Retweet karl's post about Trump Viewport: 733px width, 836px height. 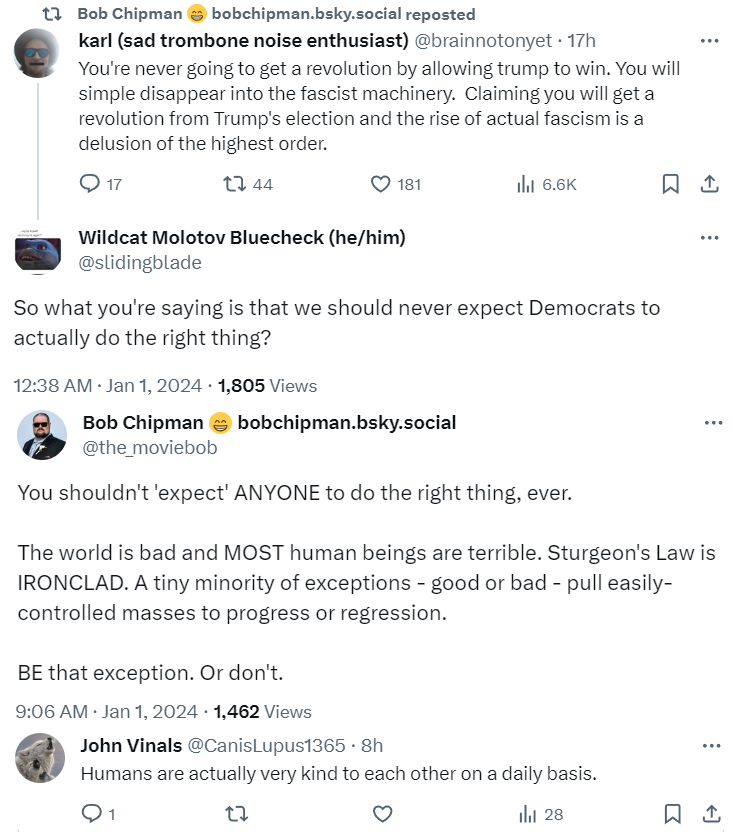pyautogui.click(x=232, y=184)
